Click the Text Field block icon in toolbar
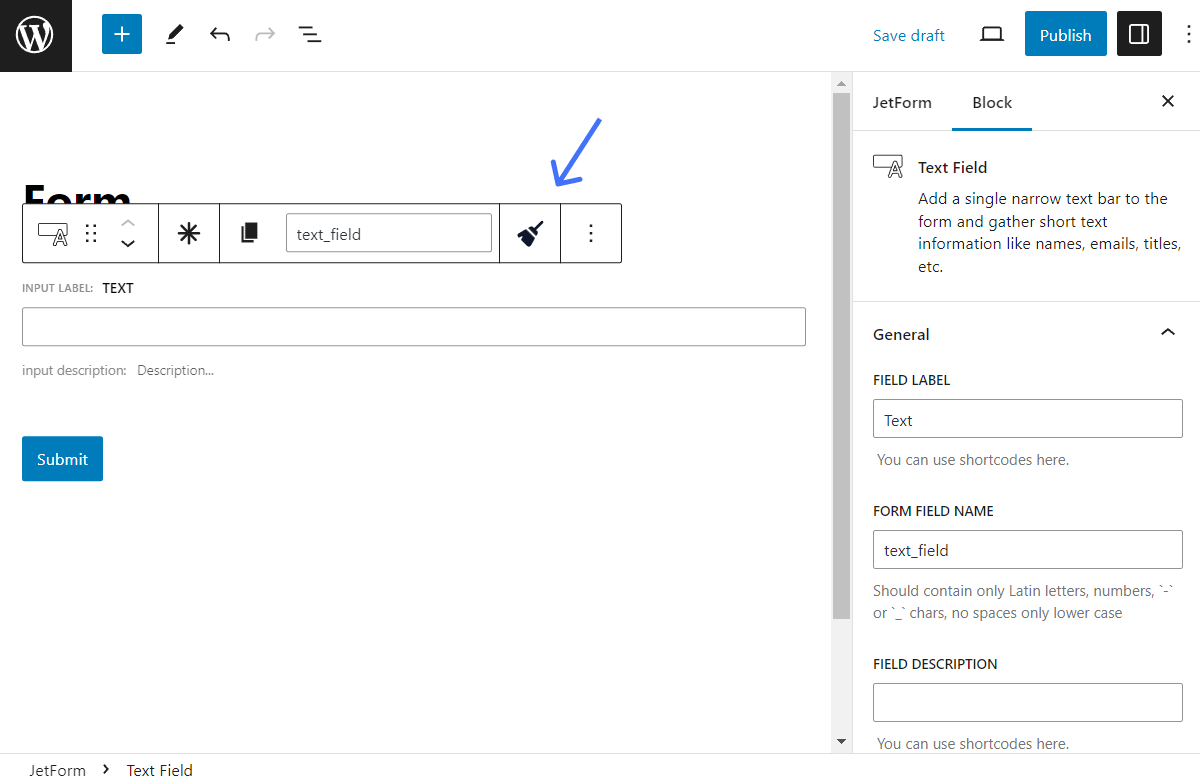Viewport: 1200px width, 780px height. click(51, 232)
